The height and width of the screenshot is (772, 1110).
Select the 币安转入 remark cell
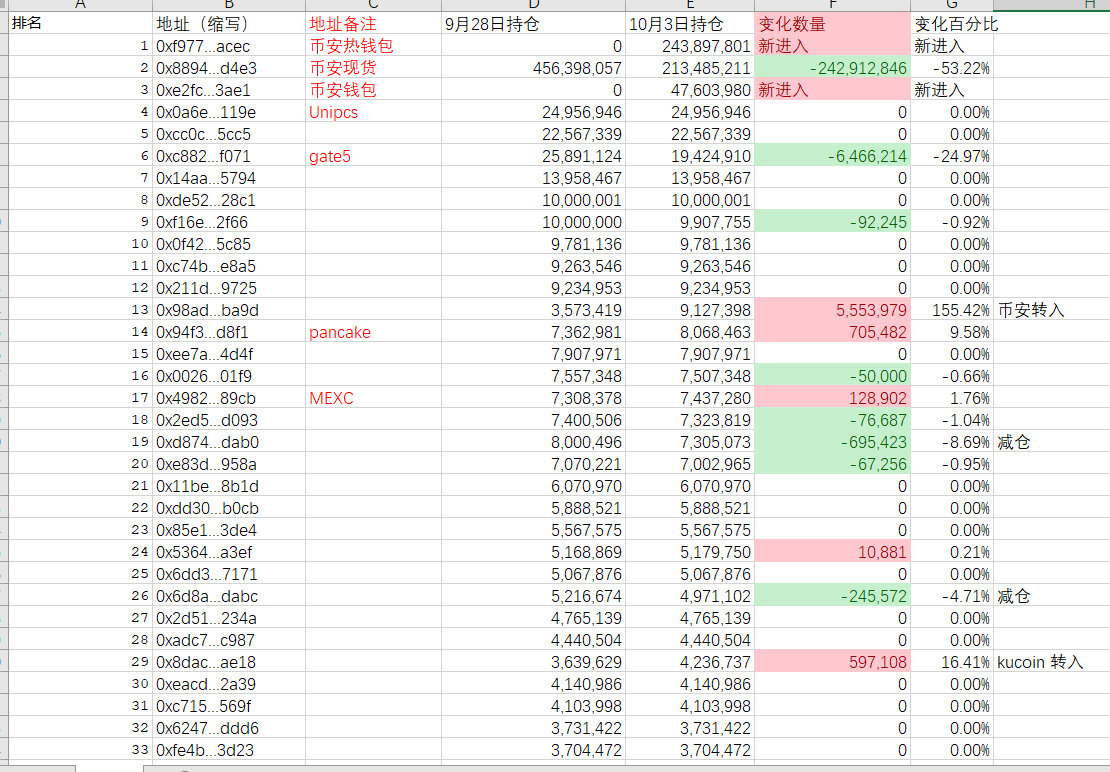pos(1051,310)
